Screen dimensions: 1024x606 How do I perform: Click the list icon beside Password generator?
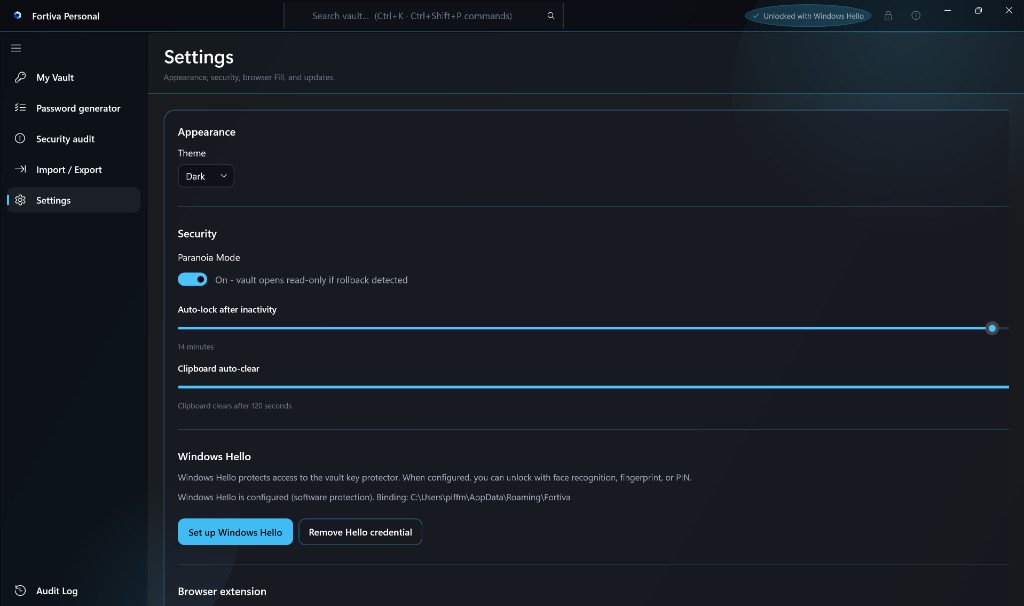coord(20,108)
